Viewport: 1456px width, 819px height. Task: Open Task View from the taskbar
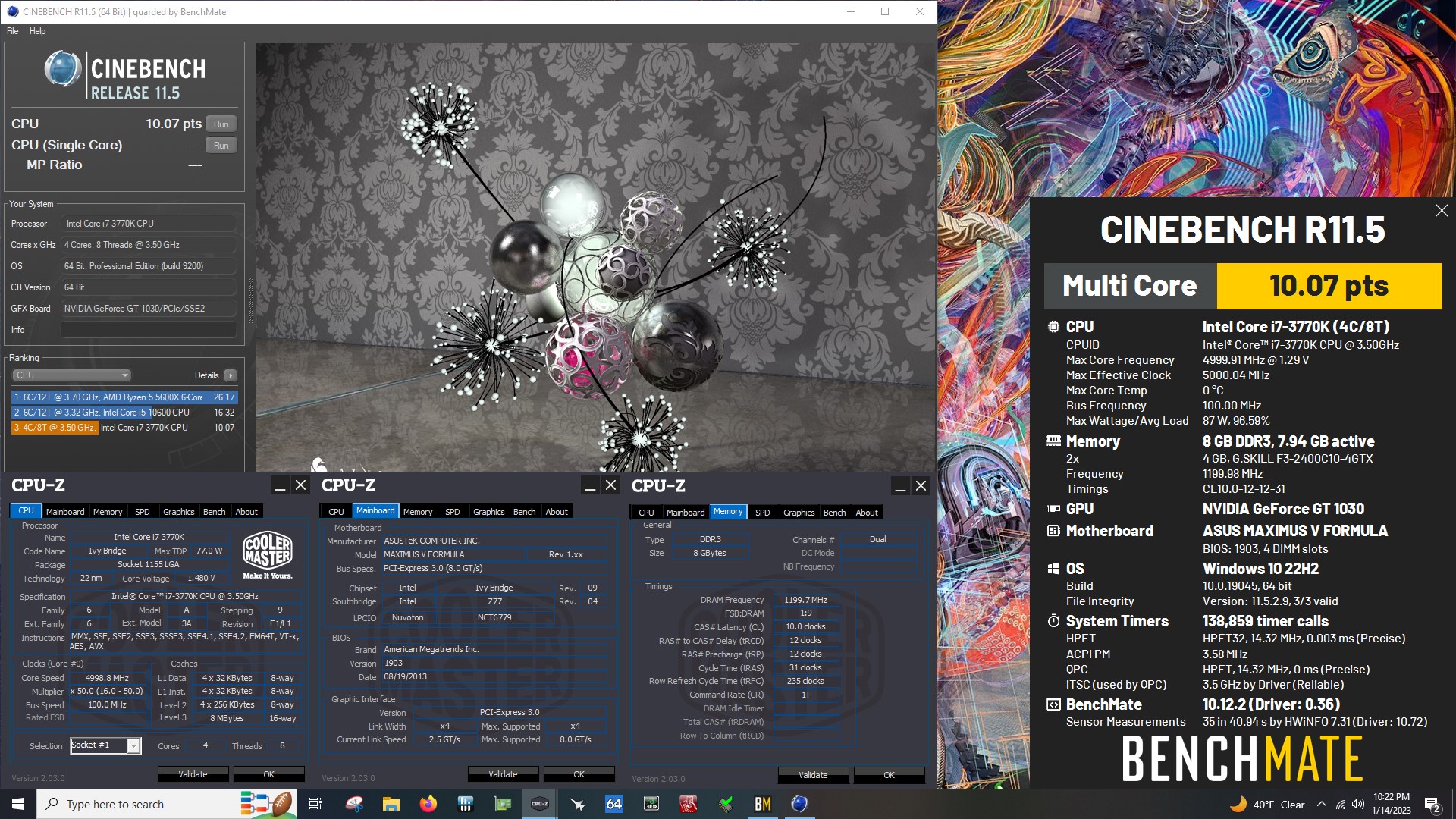tap(315, 804)
